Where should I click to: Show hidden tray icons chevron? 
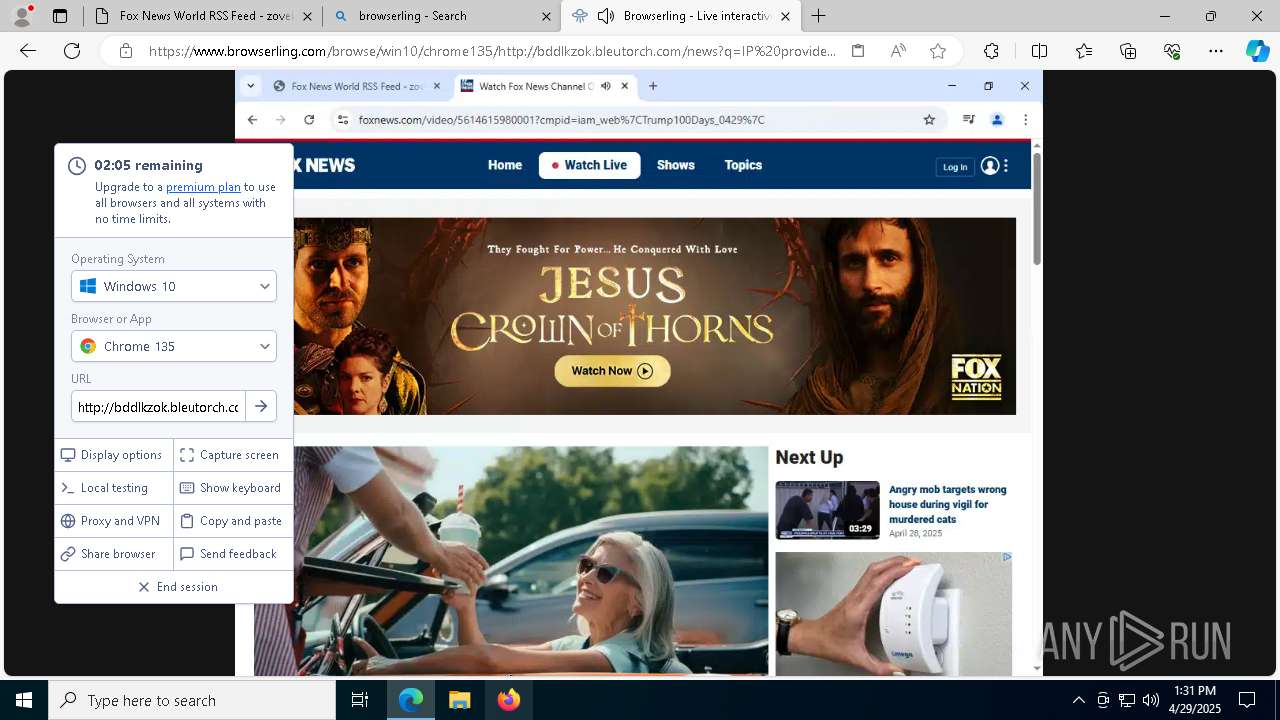pyautogui.click(x=1078, y=700)
